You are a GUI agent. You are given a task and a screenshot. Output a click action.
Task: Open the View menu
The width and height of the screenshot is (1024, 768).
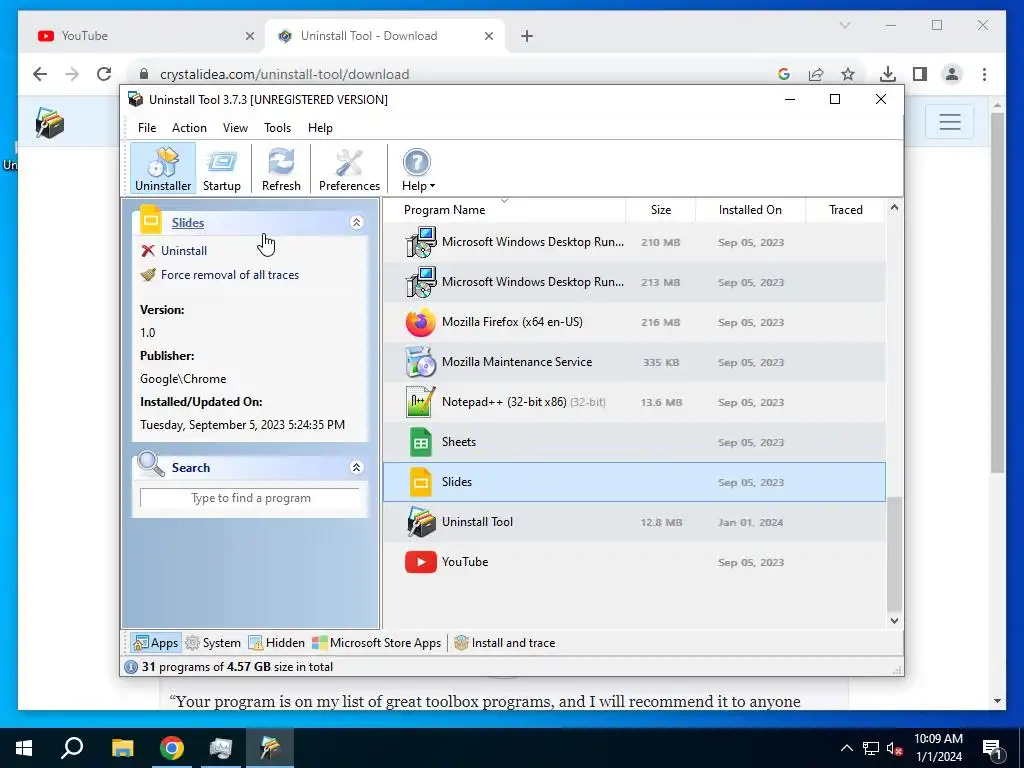pyautogui.click(x=235, y=128)
